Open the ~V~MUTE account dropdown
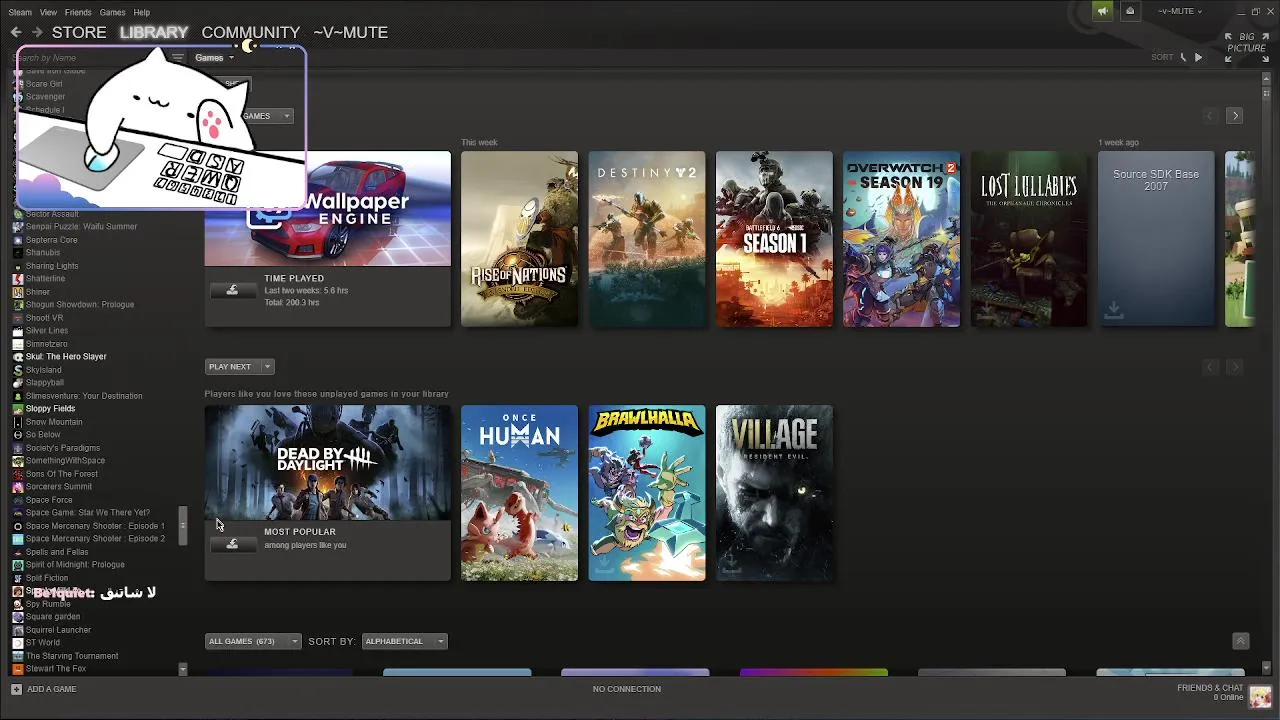 tap(1180, 11)
